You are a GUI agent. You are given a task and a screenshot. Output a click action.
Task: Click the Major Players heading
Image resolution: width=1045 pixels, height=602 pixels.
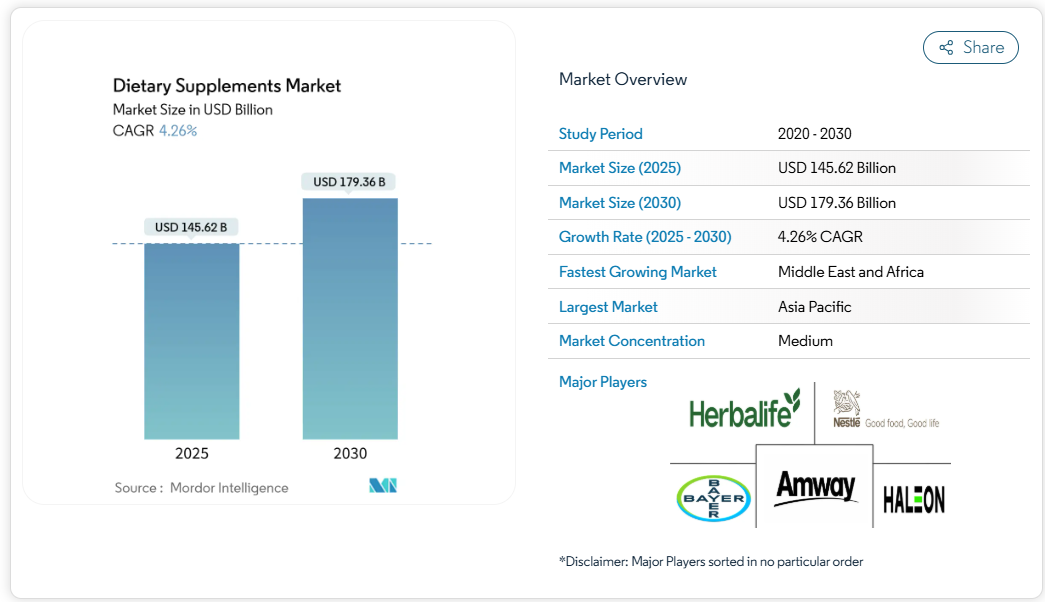pos(602,382)
